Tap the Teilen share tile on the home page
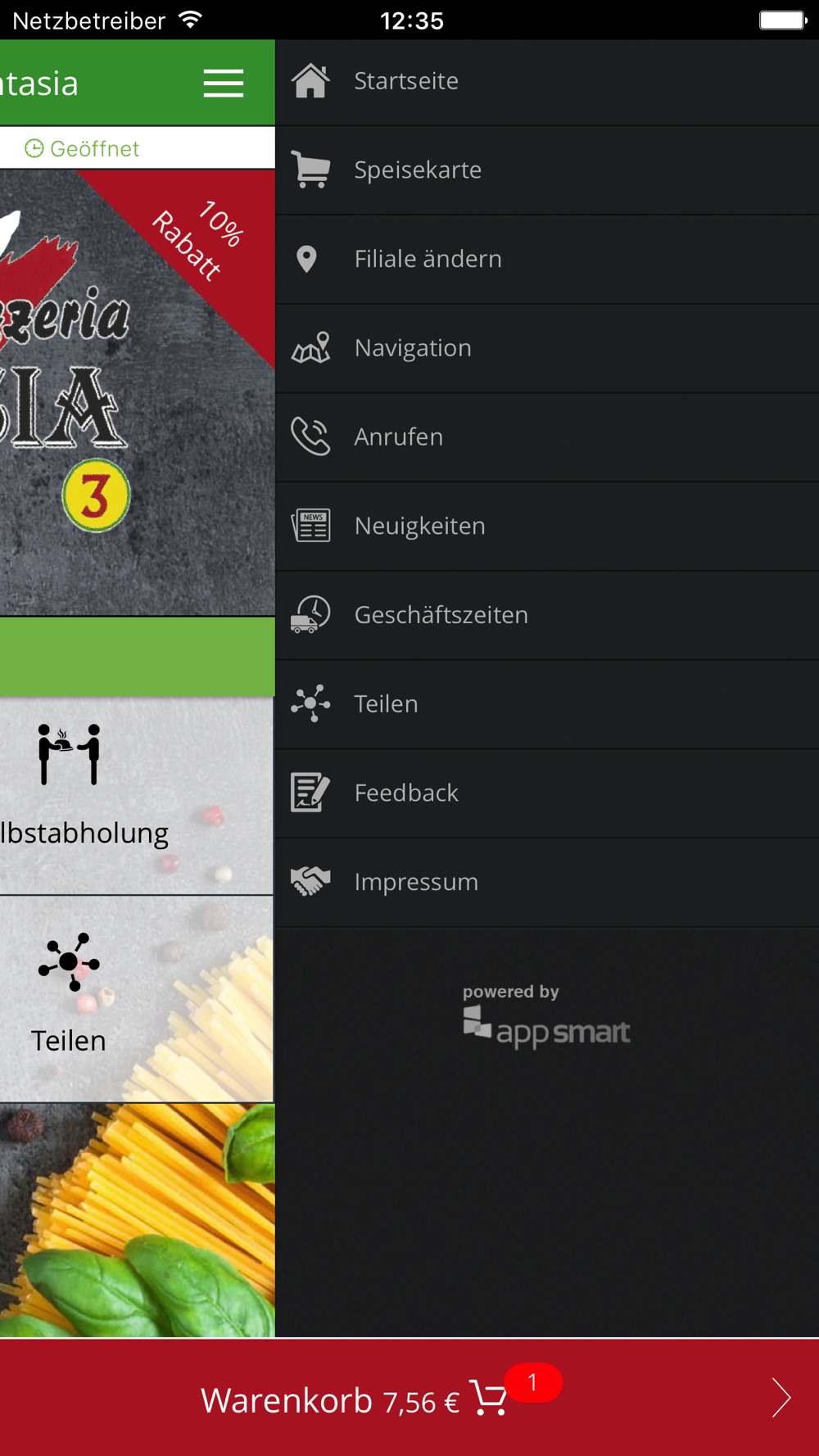The height and width of the screenshot is (1456, 819). coord(137,999)
